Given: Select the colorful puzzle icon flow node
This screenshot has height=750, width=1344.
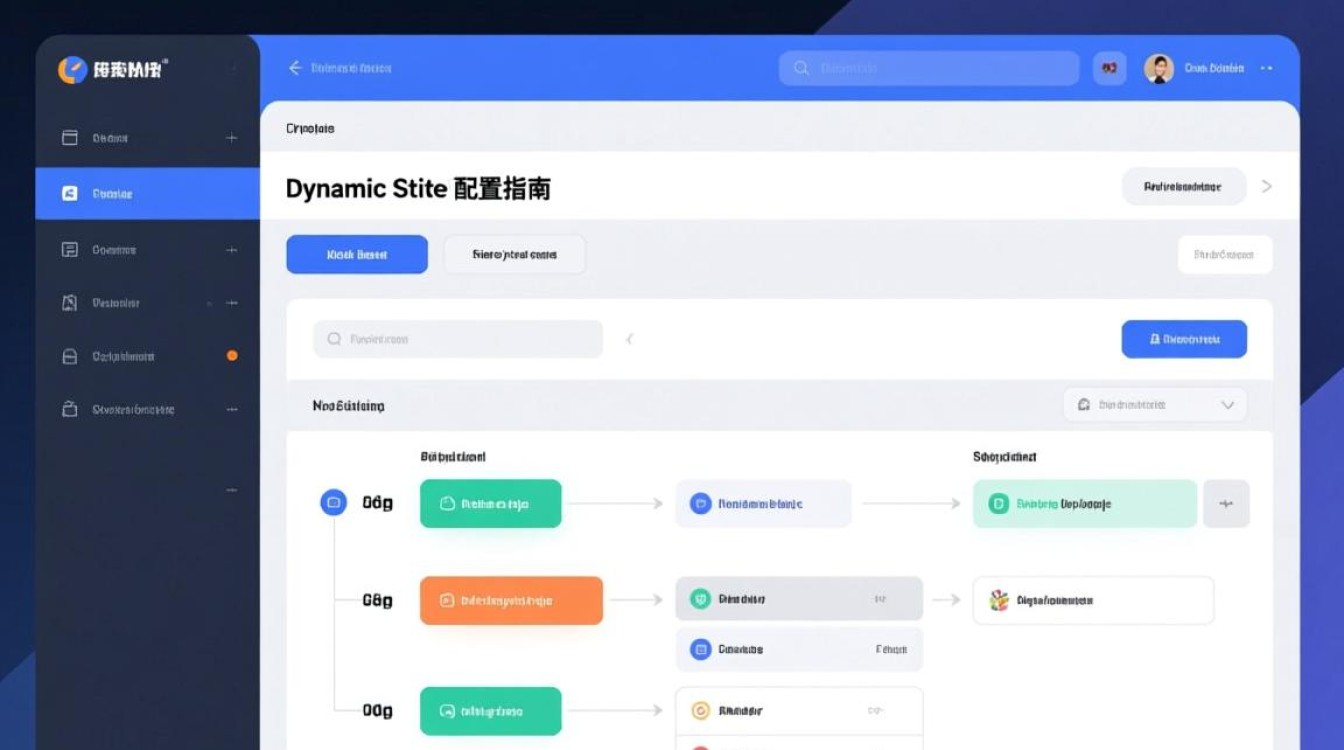Looking at the screenshot, I should point(998,600).
